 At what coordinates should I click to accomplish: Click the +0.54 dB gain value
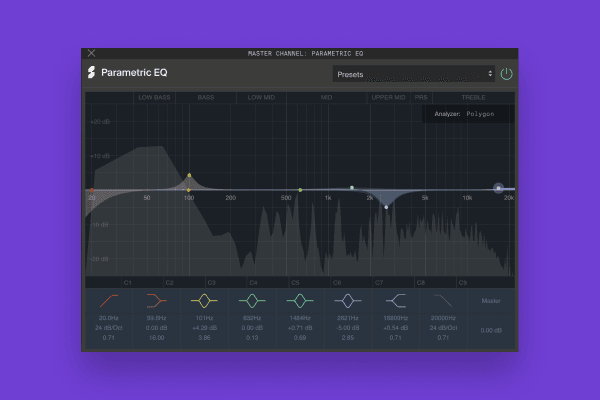(x=396, y=328)
